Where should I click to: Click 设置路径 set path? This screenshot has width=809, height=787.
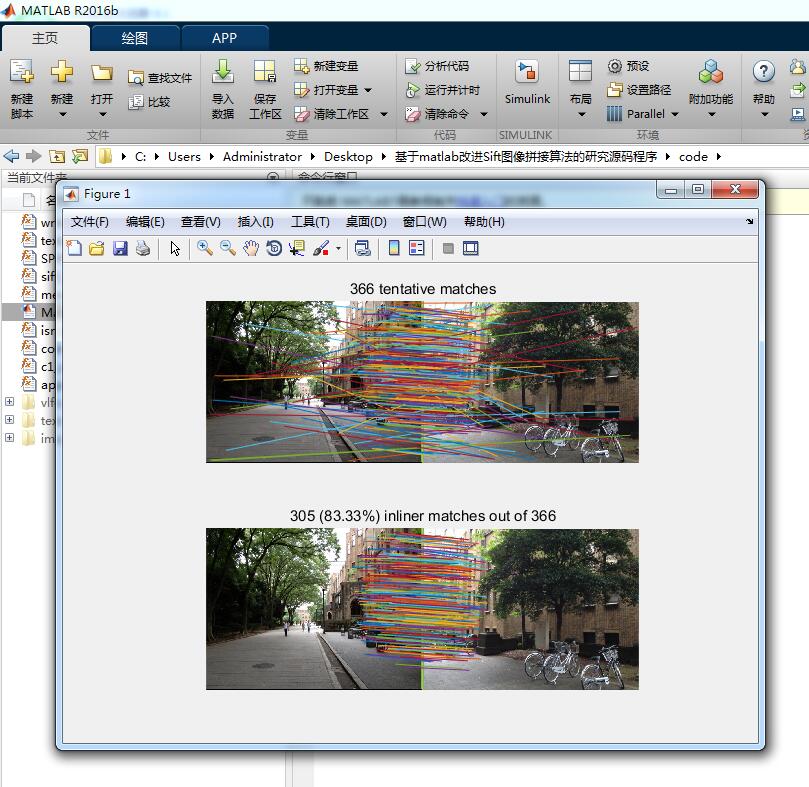[x=639, y=90]
